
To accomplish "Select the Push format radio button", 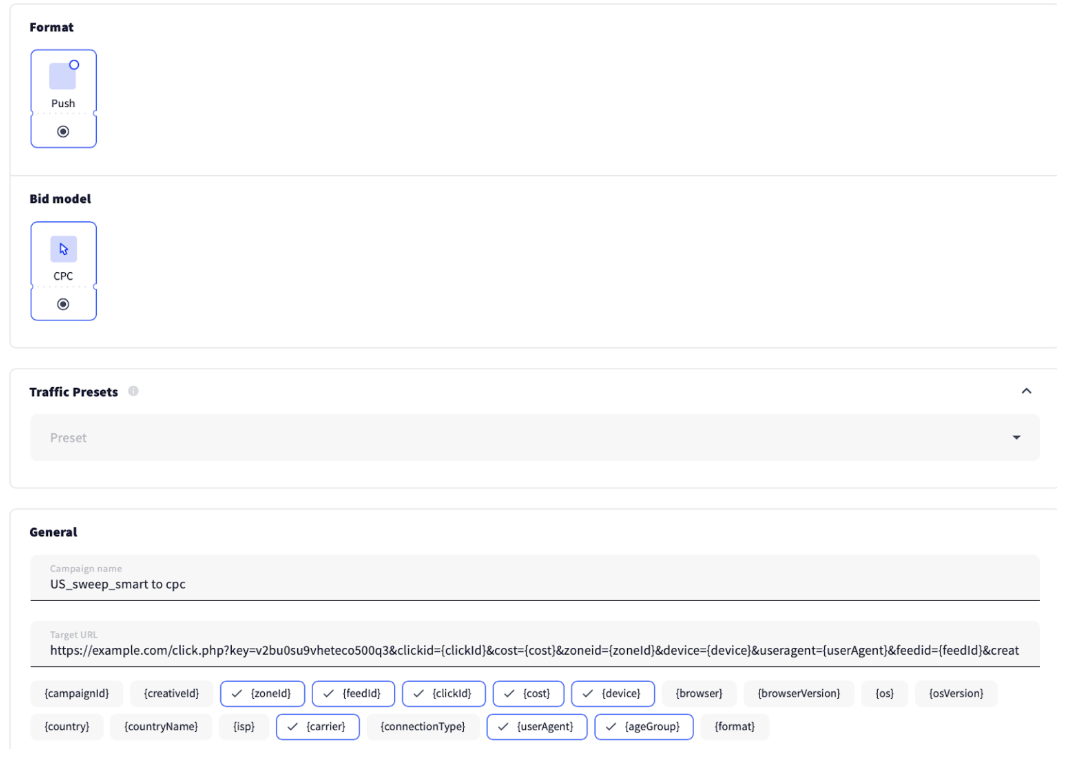I will pyautogui.click(x=63, y=131).
